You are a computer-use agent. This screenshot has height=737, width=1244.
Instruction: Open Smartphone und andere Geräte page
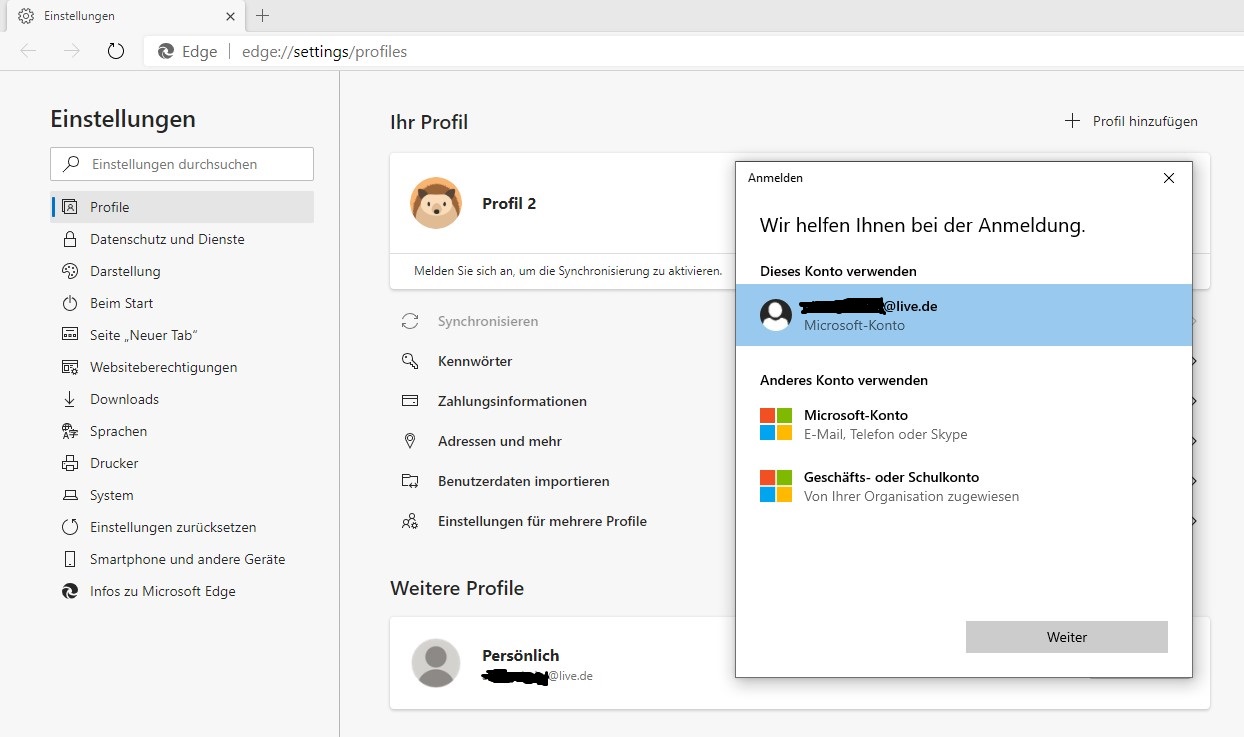182,559
